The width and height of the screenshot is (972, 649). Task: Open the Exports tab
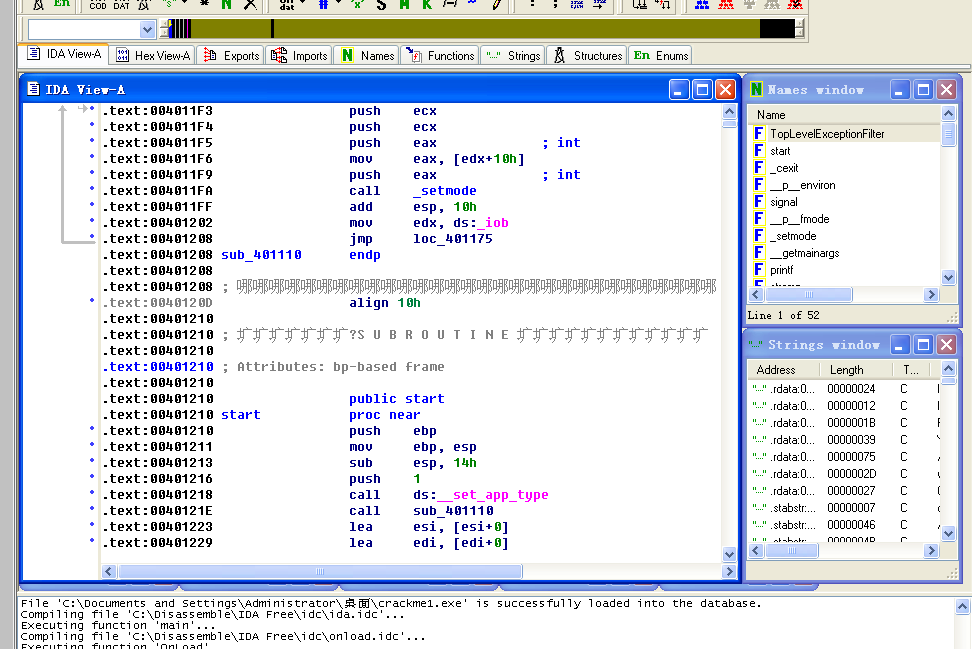point(230,56)
